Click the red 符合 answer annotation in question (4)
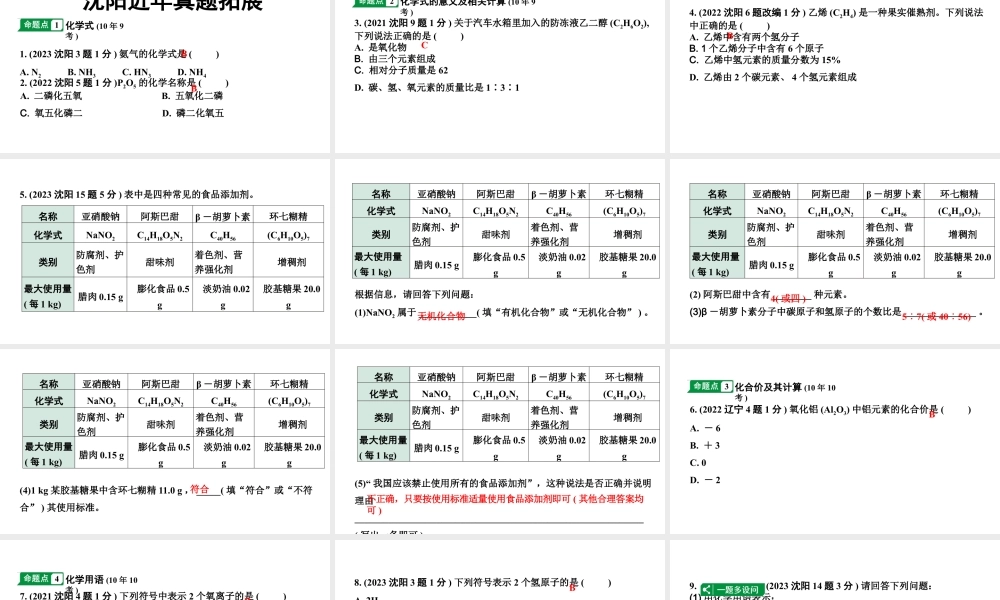The image size is (1000, 600). (x=197, y=487)
